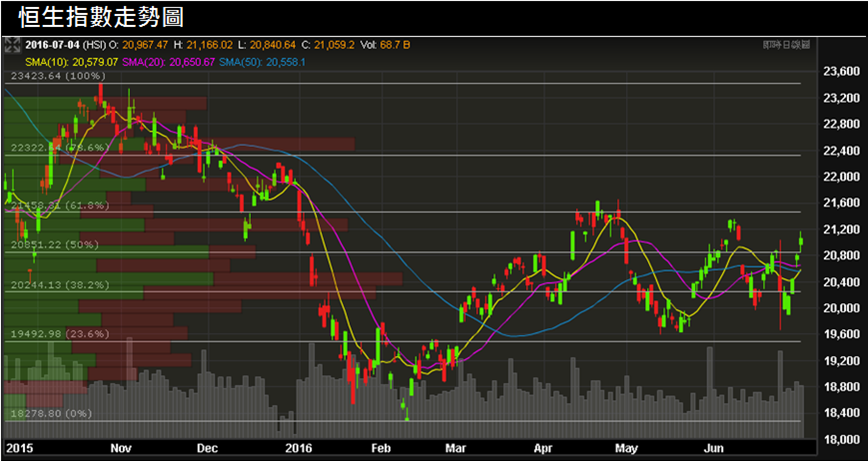This screenshot has height=461, width=868.
Task: Click the magenta SMA(20) indicator label
Action: [x=169, y=62]
